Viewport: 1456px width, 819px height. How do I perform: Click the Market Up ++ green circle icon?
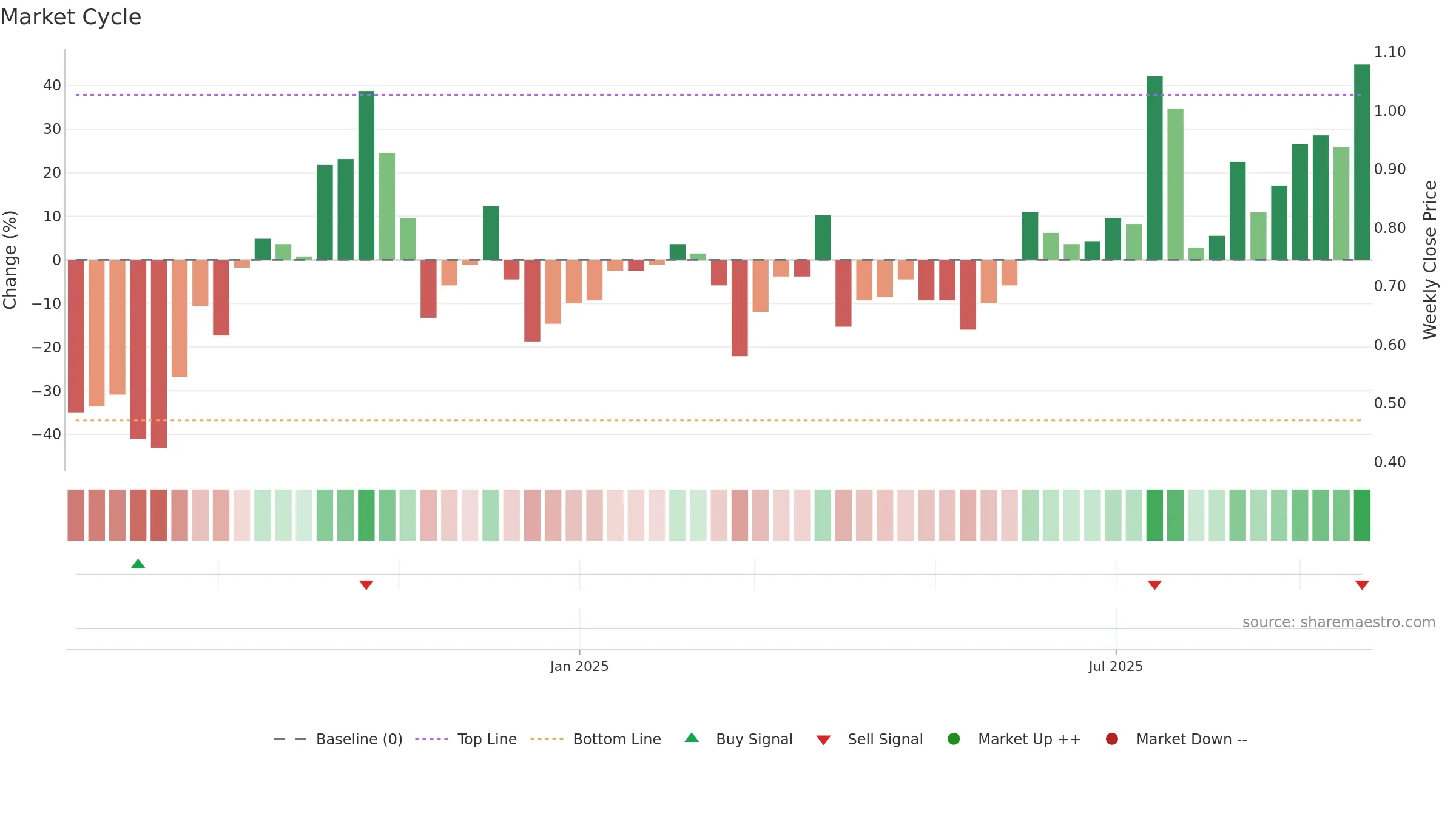tap(954, 739)
